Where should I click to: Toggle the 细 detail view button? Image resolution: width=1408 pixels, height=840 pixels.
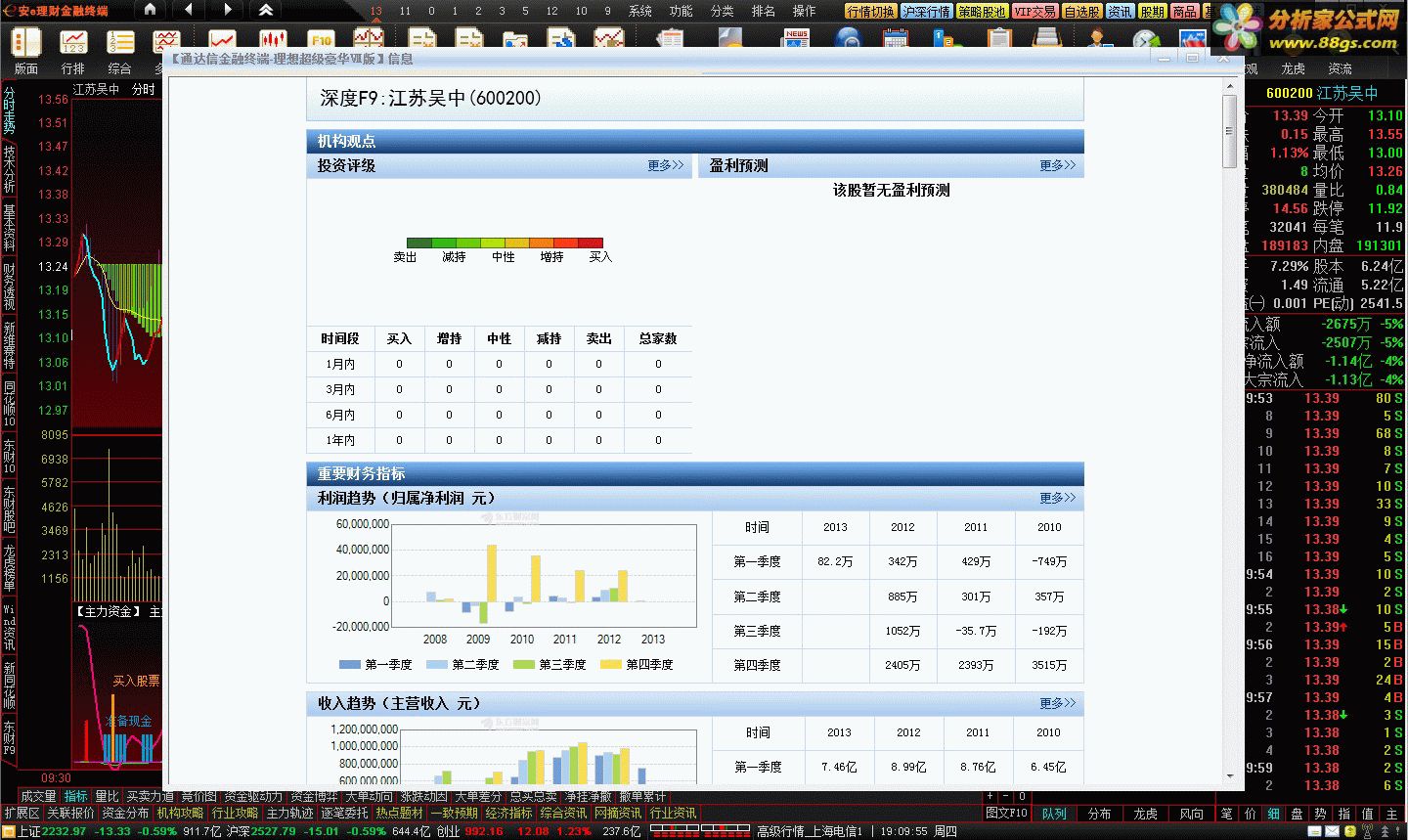(1273, 814)
